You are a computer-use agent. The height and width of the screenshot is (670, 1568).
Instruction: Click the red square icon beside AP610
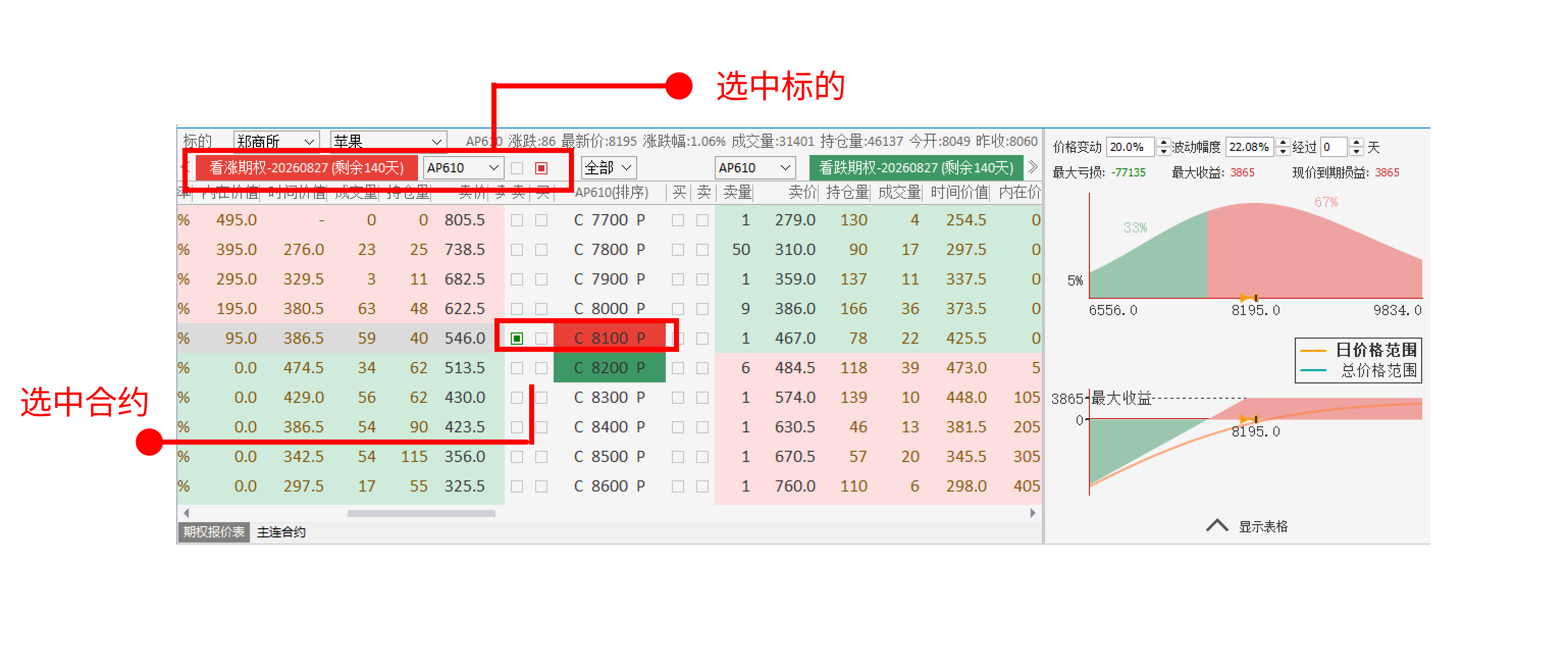click(x=541, y=168)
